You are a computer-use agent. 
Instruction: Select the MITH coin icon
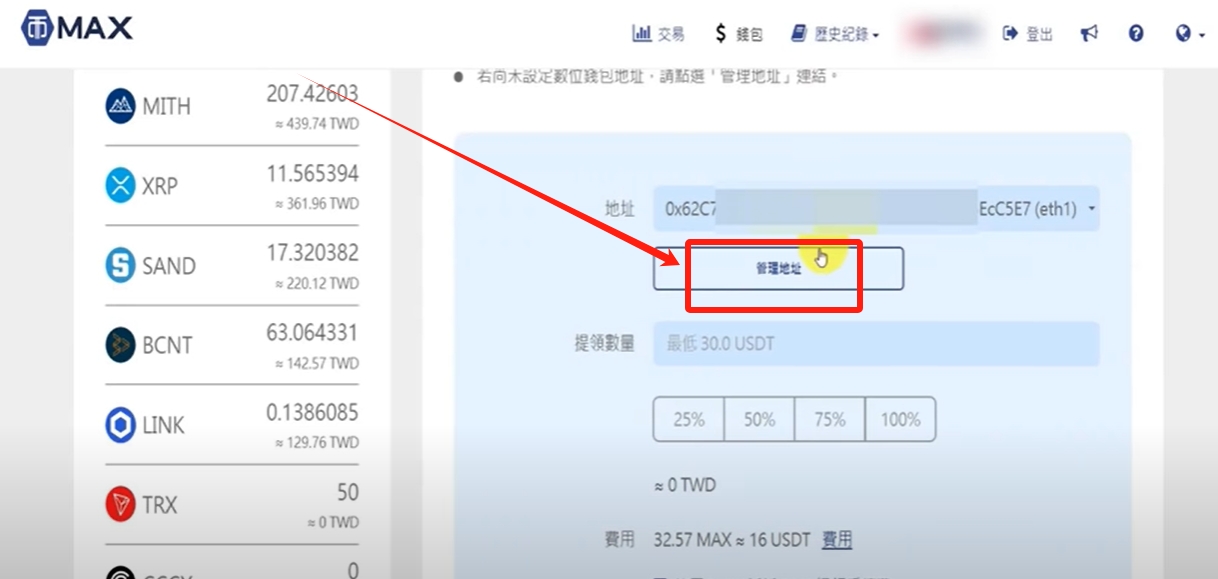coord(120,106)
